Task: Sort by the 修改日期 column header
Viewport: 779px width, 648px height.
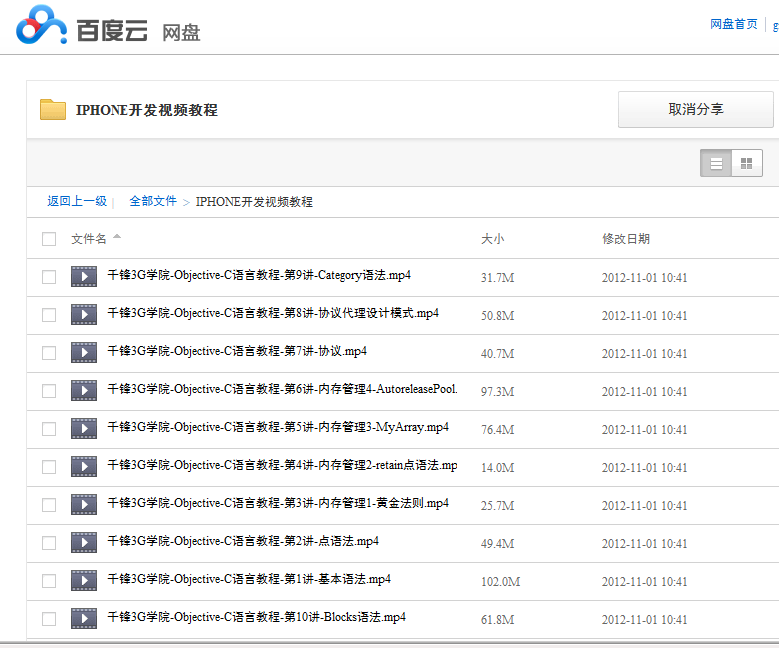Action: (x=626, y=239)
